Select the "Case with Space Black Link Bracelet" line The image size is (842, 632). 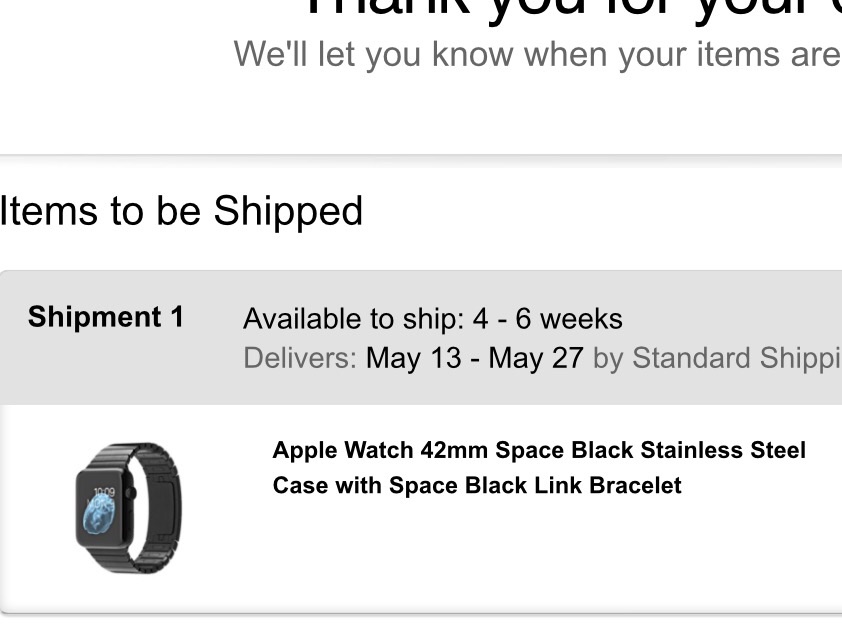click(x=477, y=485)
